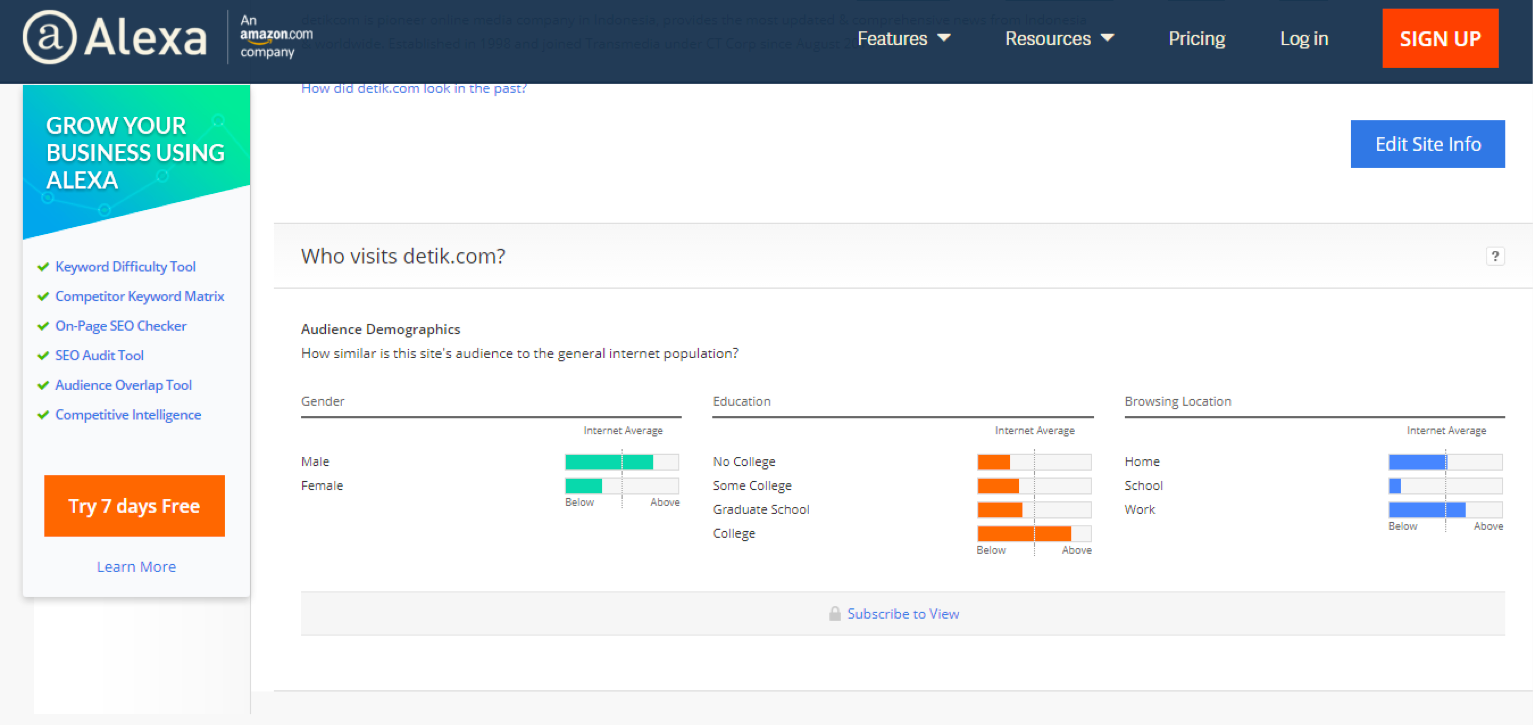This screenshot has height=725, width=1533.
Task: Open Competitor Keyword Matrix link
Action: [140, 297]
